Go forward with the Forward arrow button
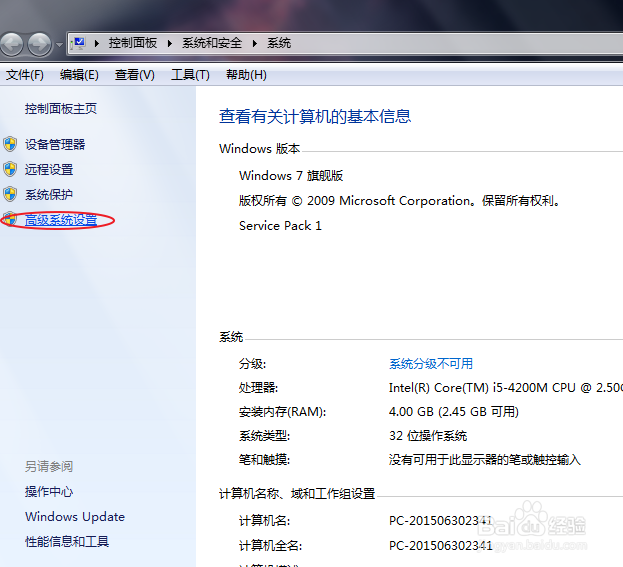Screen dimensions: 623x567 tap(39, 44)
